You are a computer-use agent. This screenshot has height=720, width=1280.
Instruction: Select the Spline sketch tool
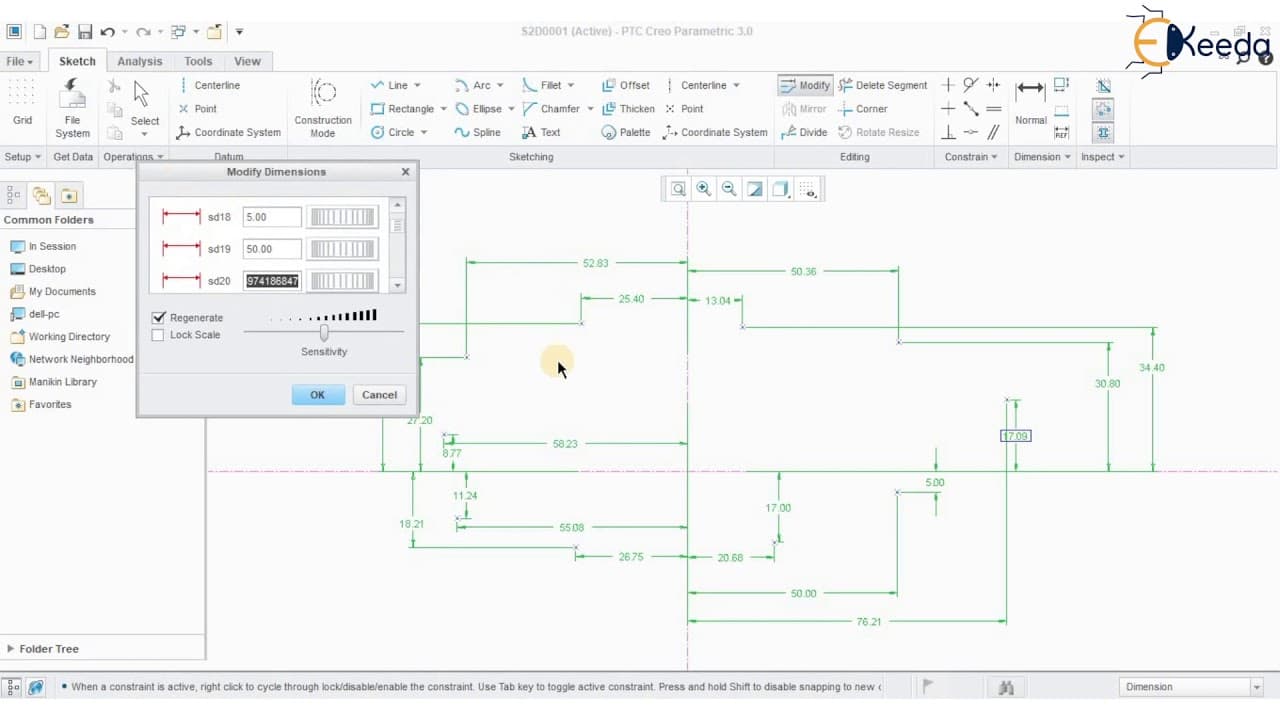pos(477,132)
